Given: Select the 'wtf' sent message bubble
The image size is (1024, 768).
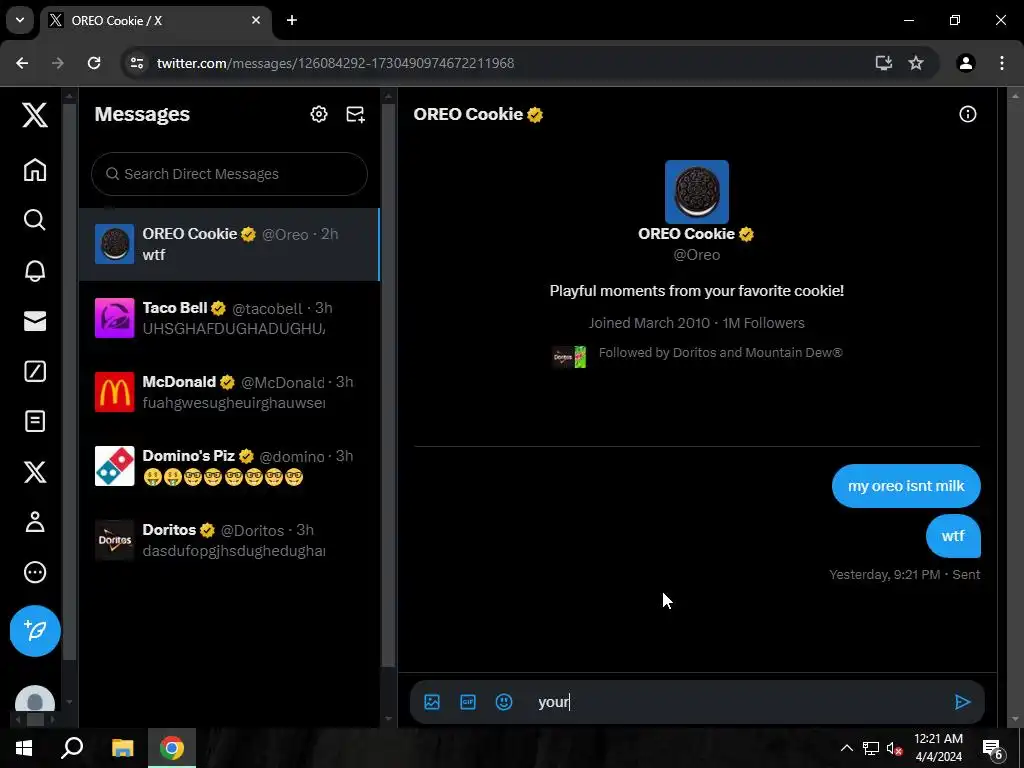Looking at the screenshot, I should pyautogui.click(x=953, y=536).
